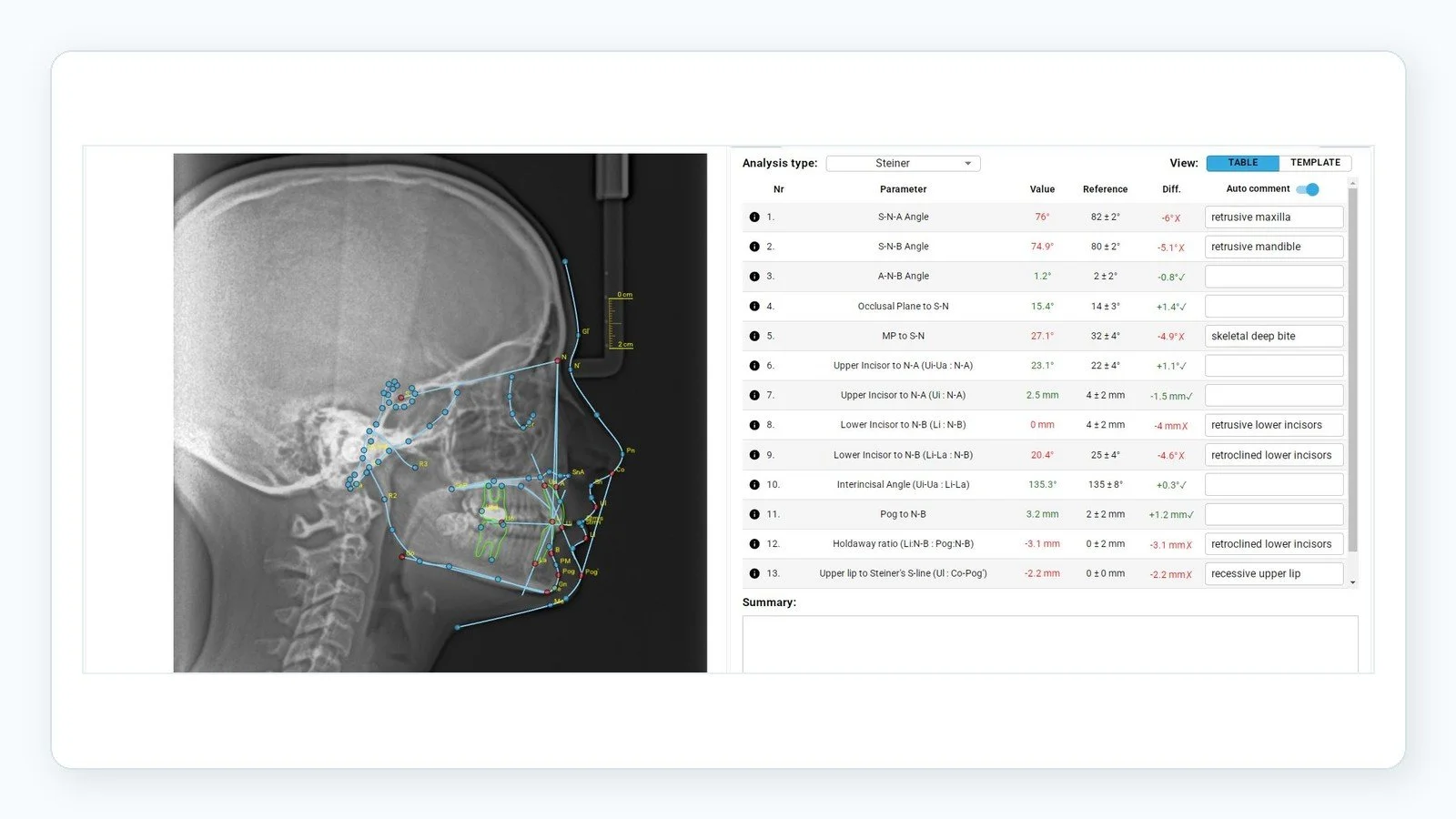Edit the 'retrusive lower incisors' comment field
Image resolution: width=1456 pixels, height=819 pixels.
click(x=1274, y=425)
